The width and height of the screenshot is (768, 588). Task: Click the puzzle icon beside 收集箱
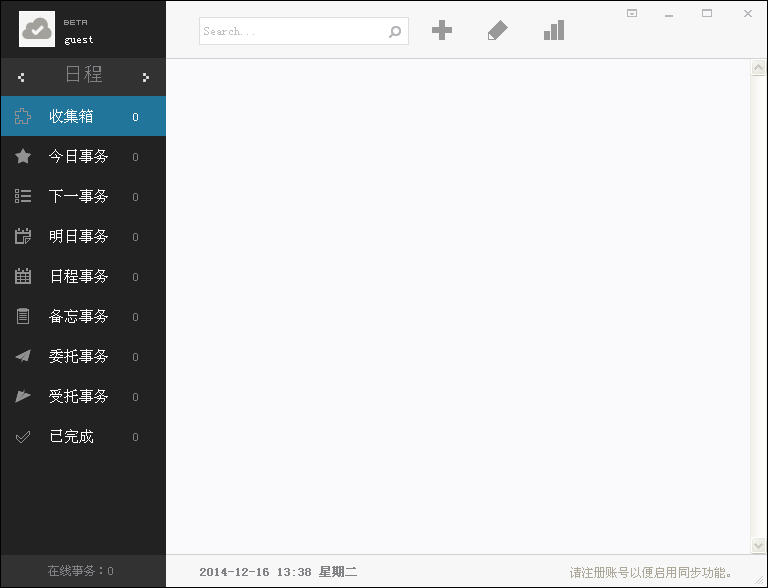(x=23, y=116)
